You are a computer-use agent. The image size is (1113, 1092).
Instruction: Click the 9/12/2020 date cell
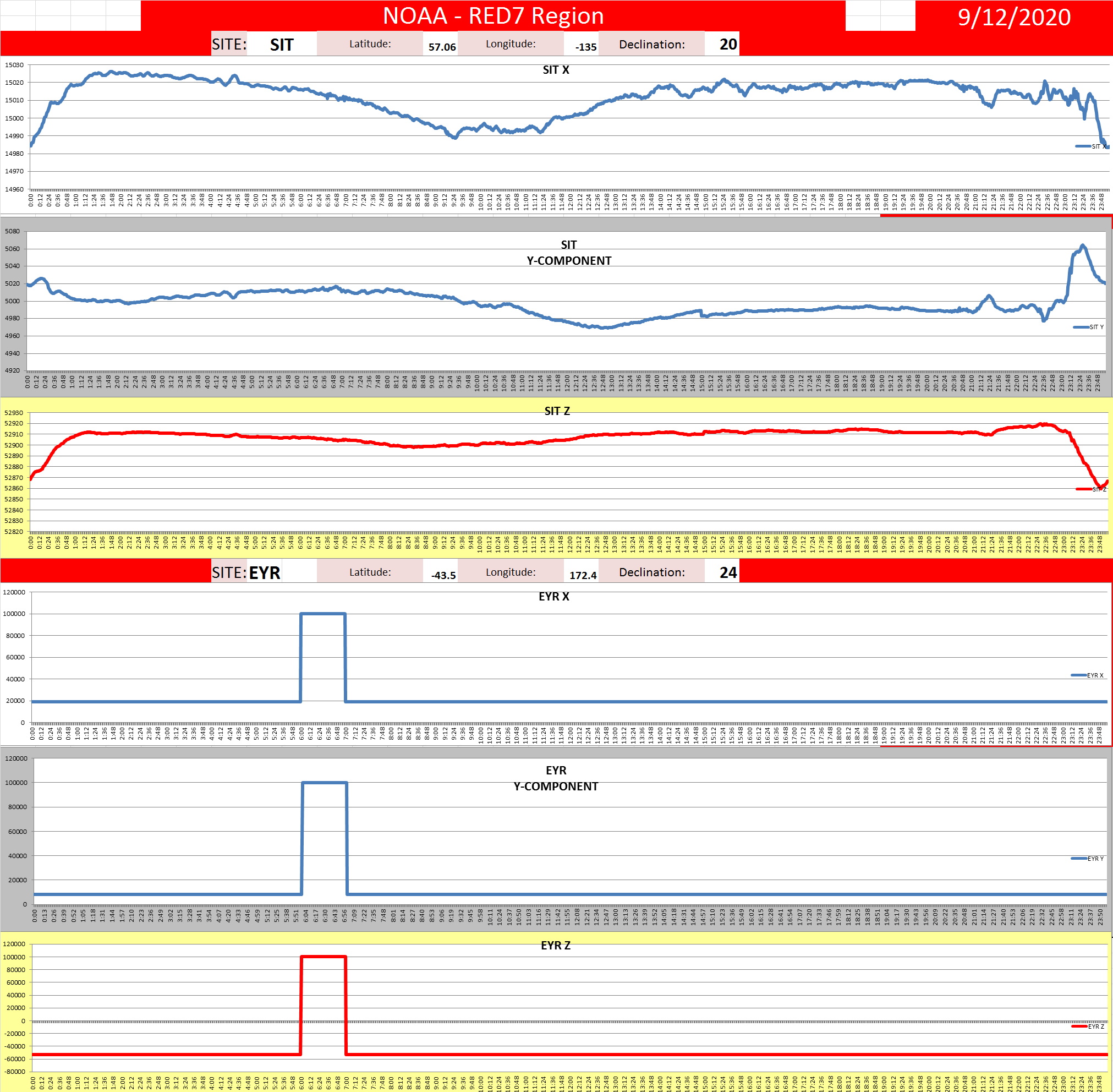[1013, 17]
